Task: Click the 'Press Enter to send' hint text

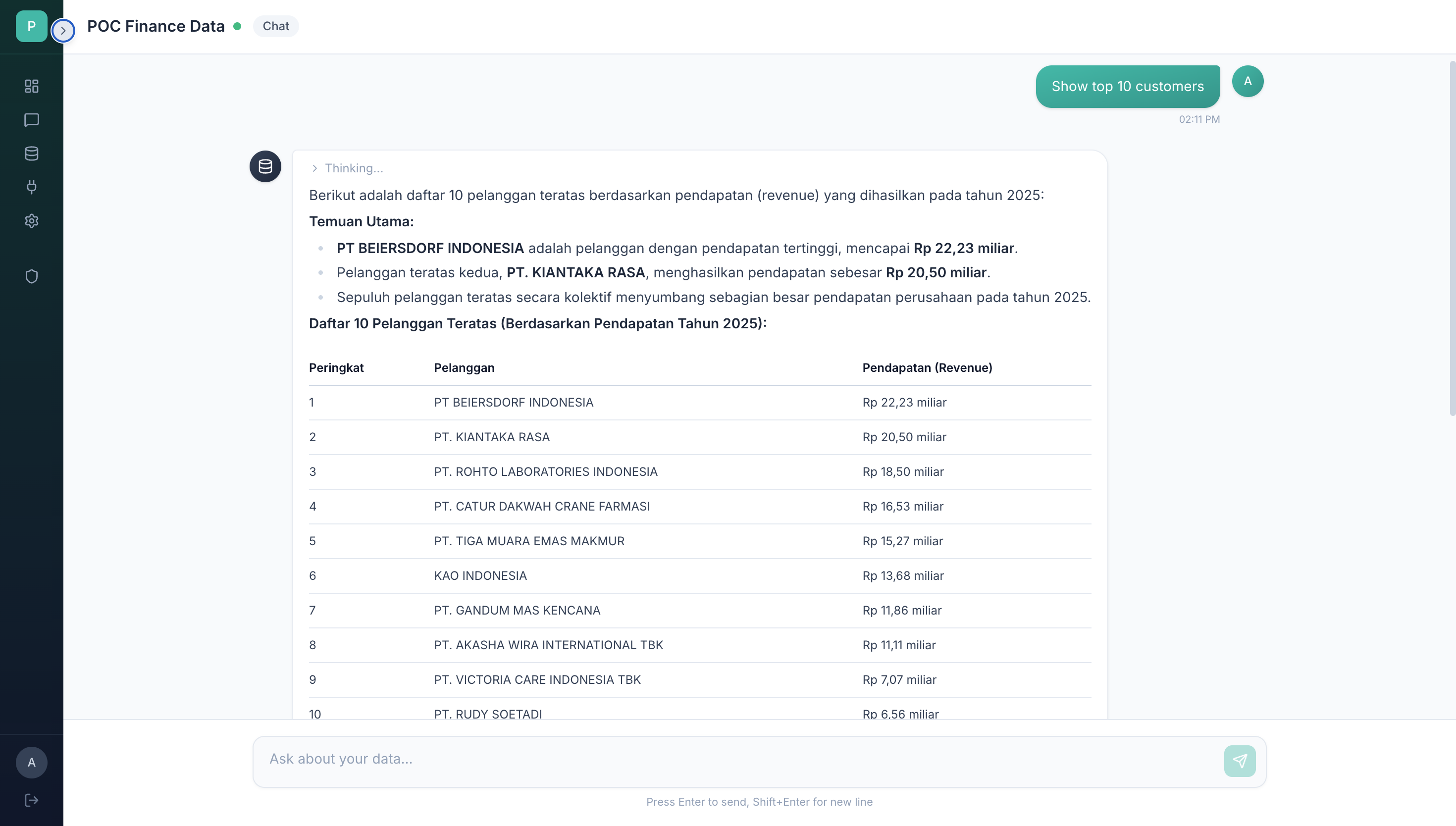Action: (760, 802)
